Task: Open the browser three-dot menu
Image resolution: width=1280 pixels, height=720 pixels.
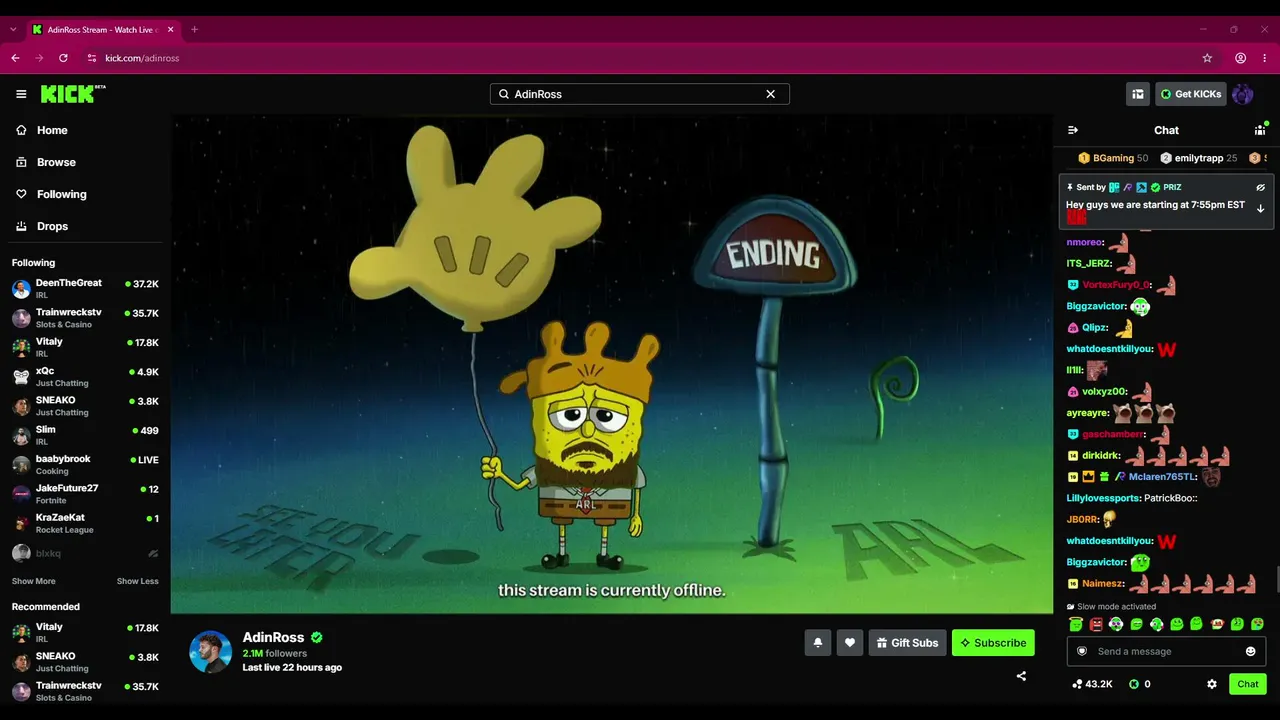Action: [1264, 58]
